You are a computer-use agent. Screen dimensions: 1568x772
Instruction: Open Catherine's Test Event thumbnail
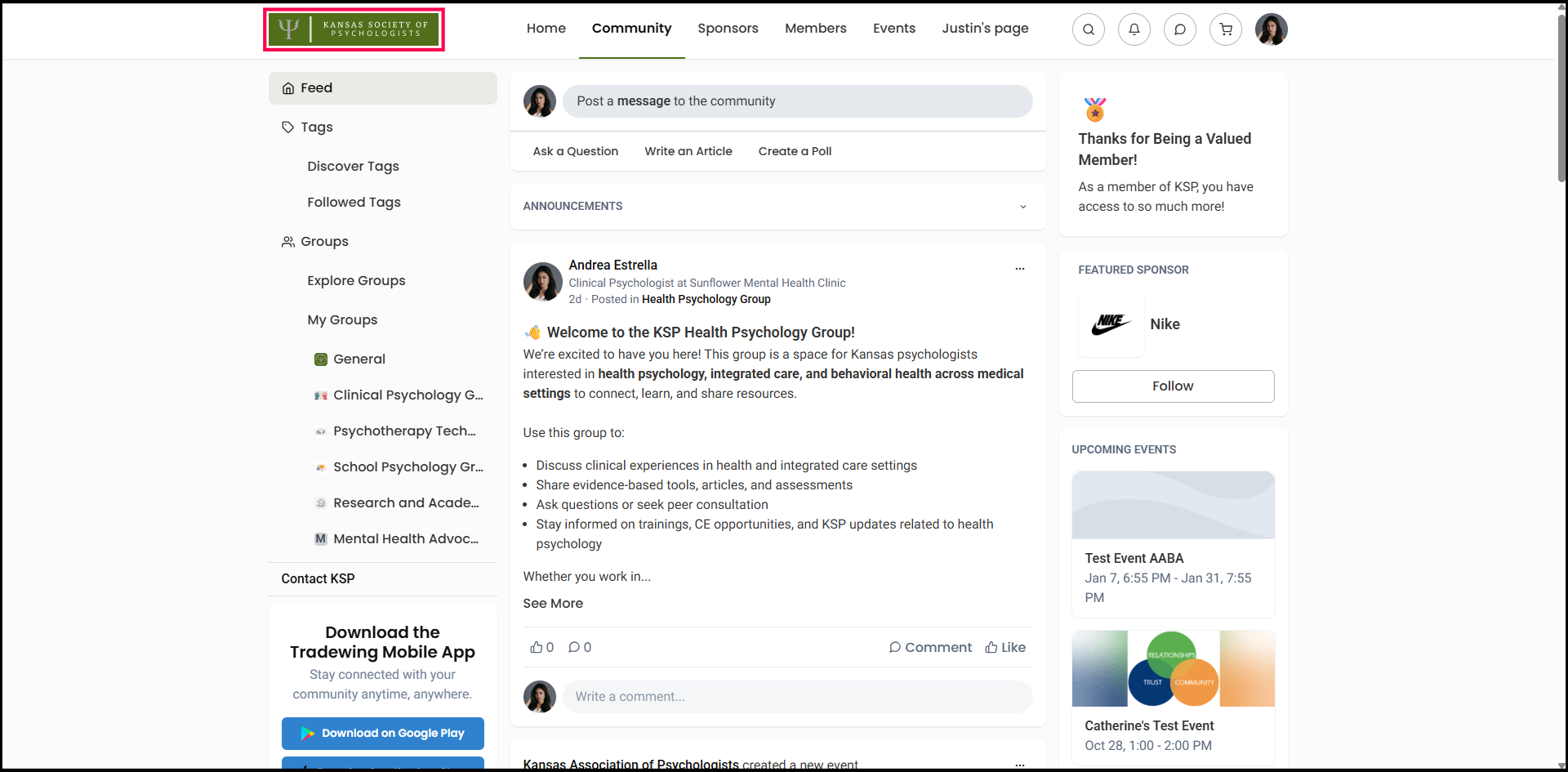(1173, 668)
